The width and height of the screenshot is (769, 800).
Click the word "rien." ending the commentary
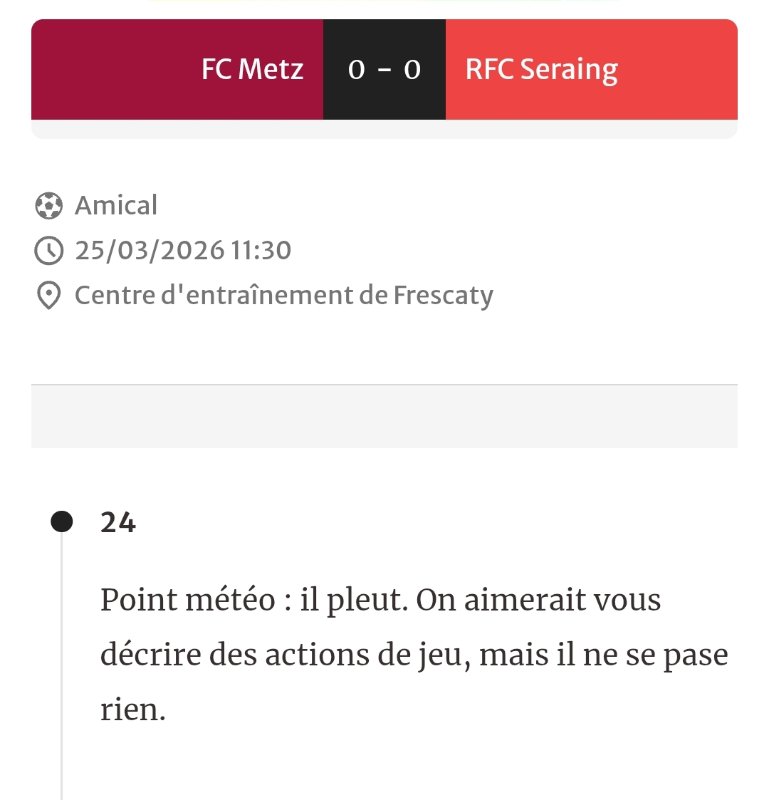pos(132,711)
